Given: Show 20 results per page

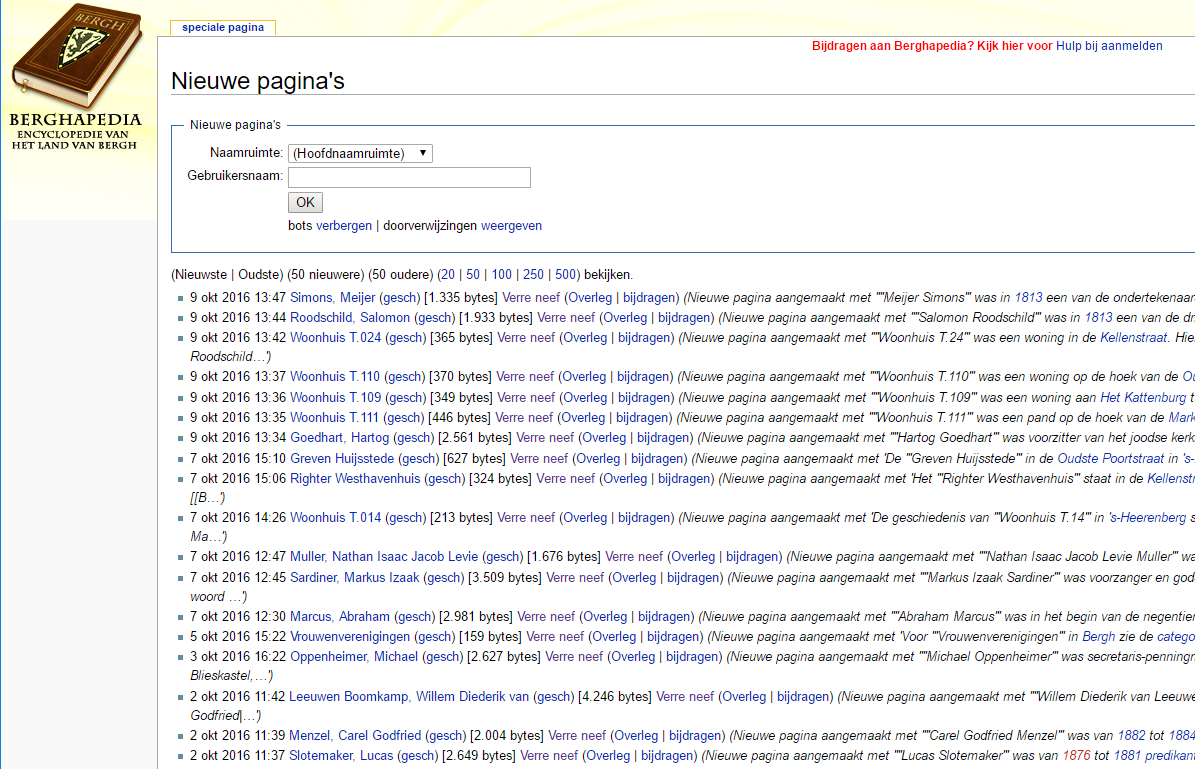Looking at the screenshot, I should point(447,274).
